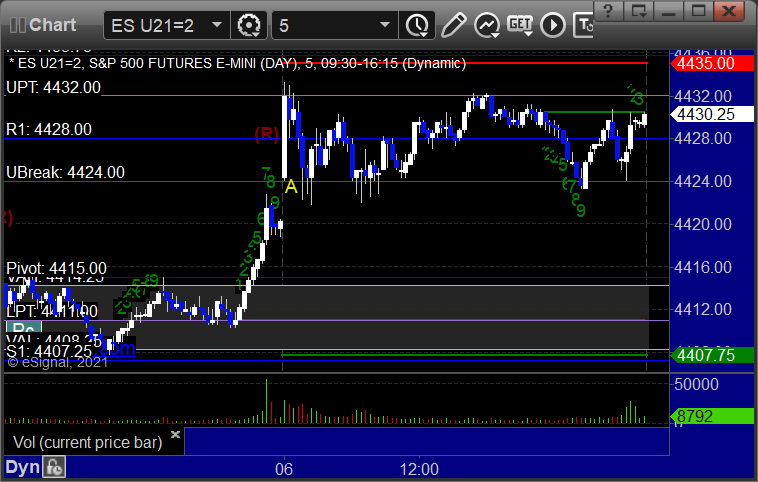The image size is (758, 482).
Task: Click the 4420.00 price axis label
Action: point(703,224)
